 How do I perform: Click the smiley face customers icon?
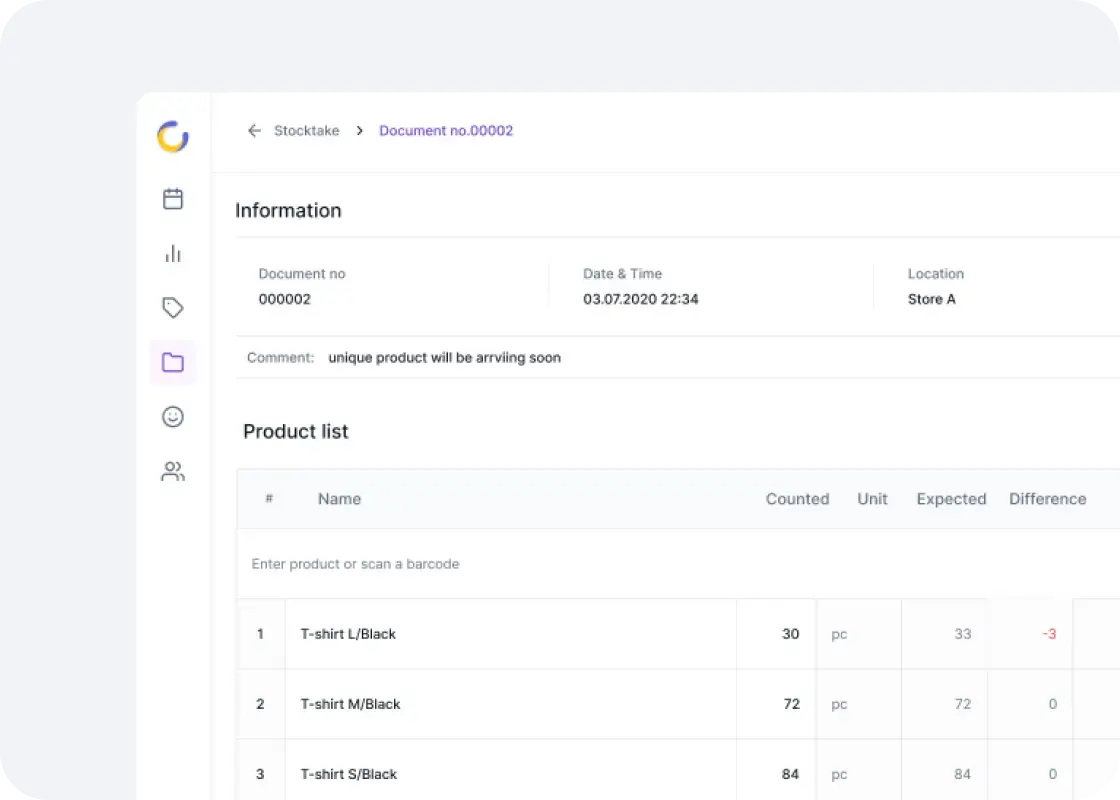pos(173,417)
